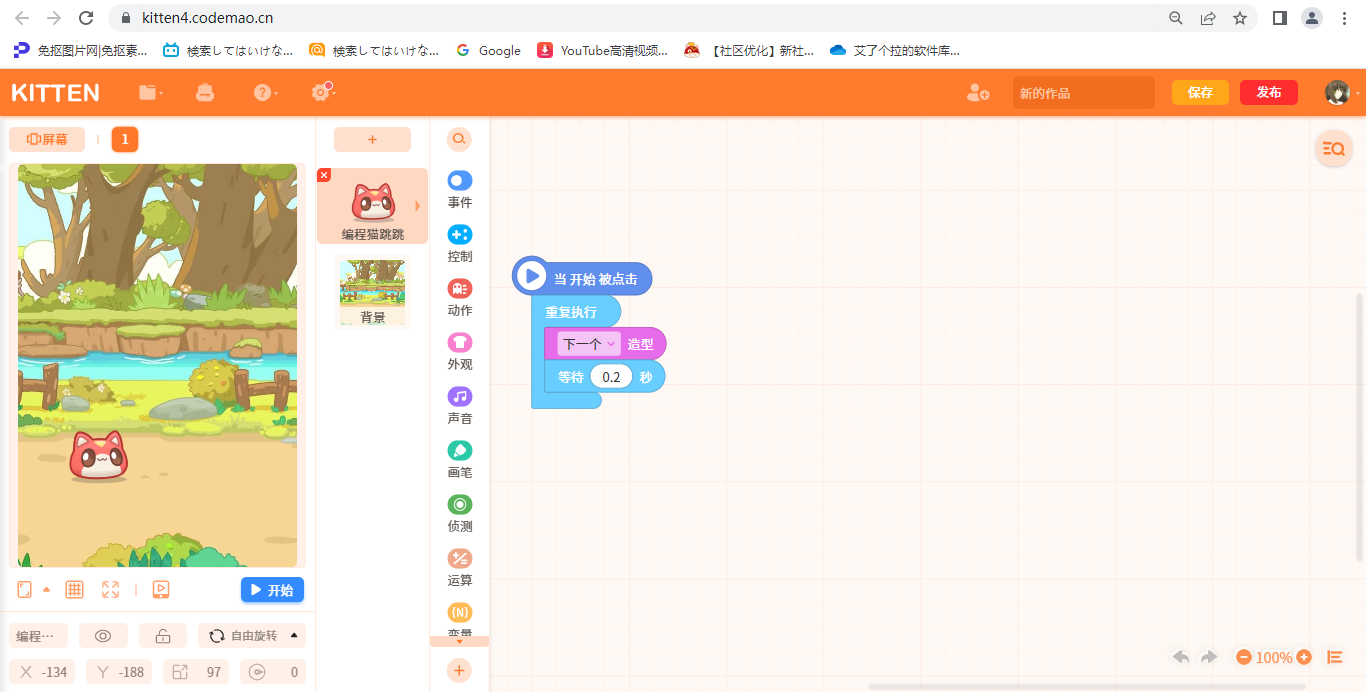Click the add collaborator icon
This screenshot has height=692, width=1366.
coord(978,93)
